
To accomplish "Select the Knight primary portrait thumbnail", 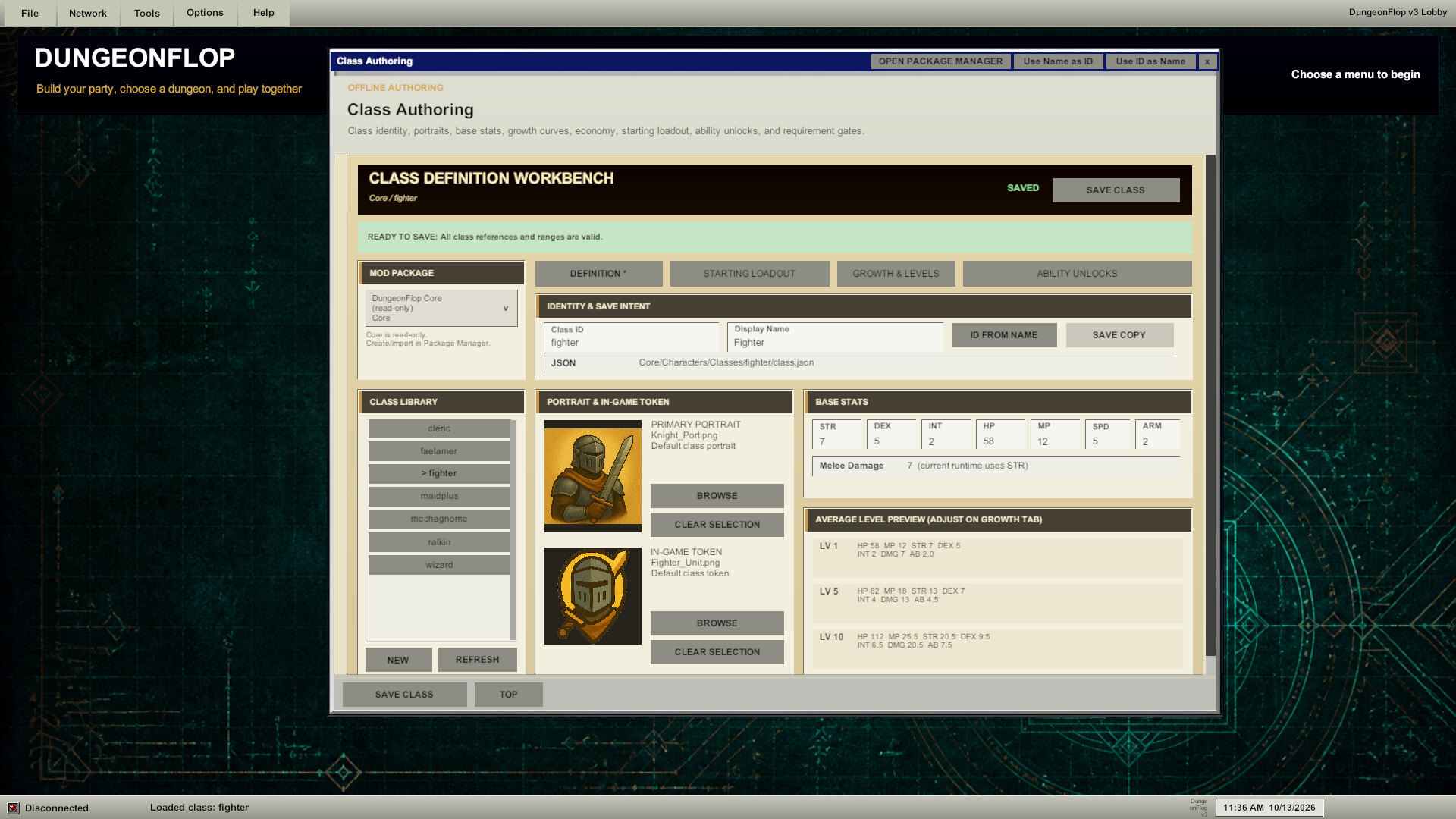I will [592, 476].
